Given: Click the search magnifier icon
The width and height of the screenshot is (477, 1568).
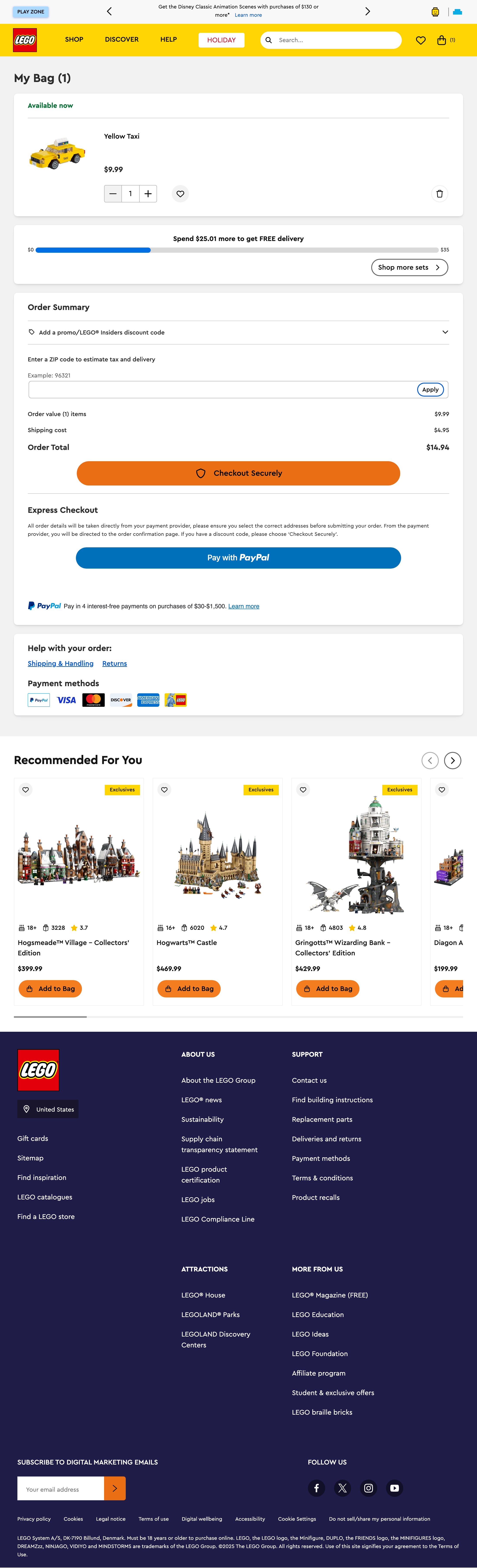Looking at the screenshot, I should 268,40.
